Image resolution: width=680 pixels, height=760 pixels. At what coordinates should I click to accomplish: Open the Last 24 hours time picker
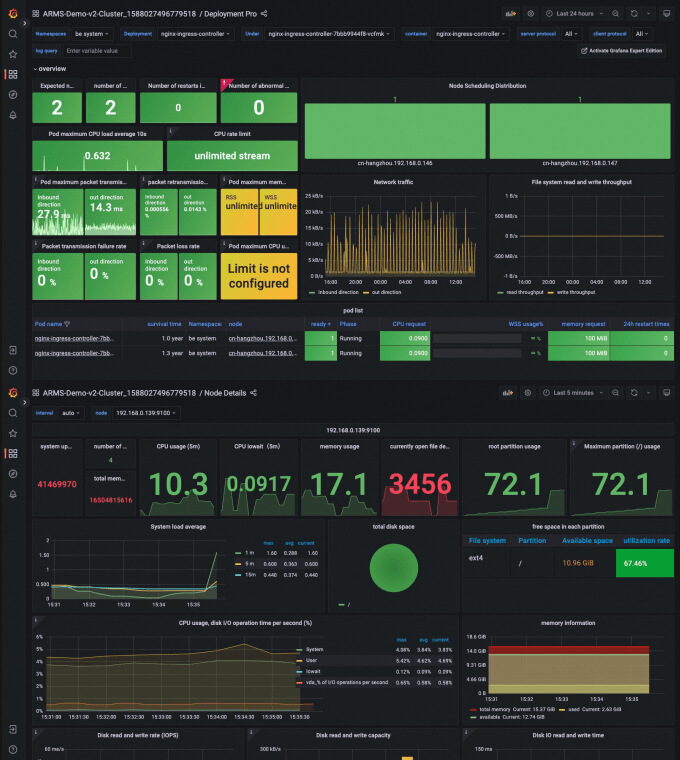[575, 14]
